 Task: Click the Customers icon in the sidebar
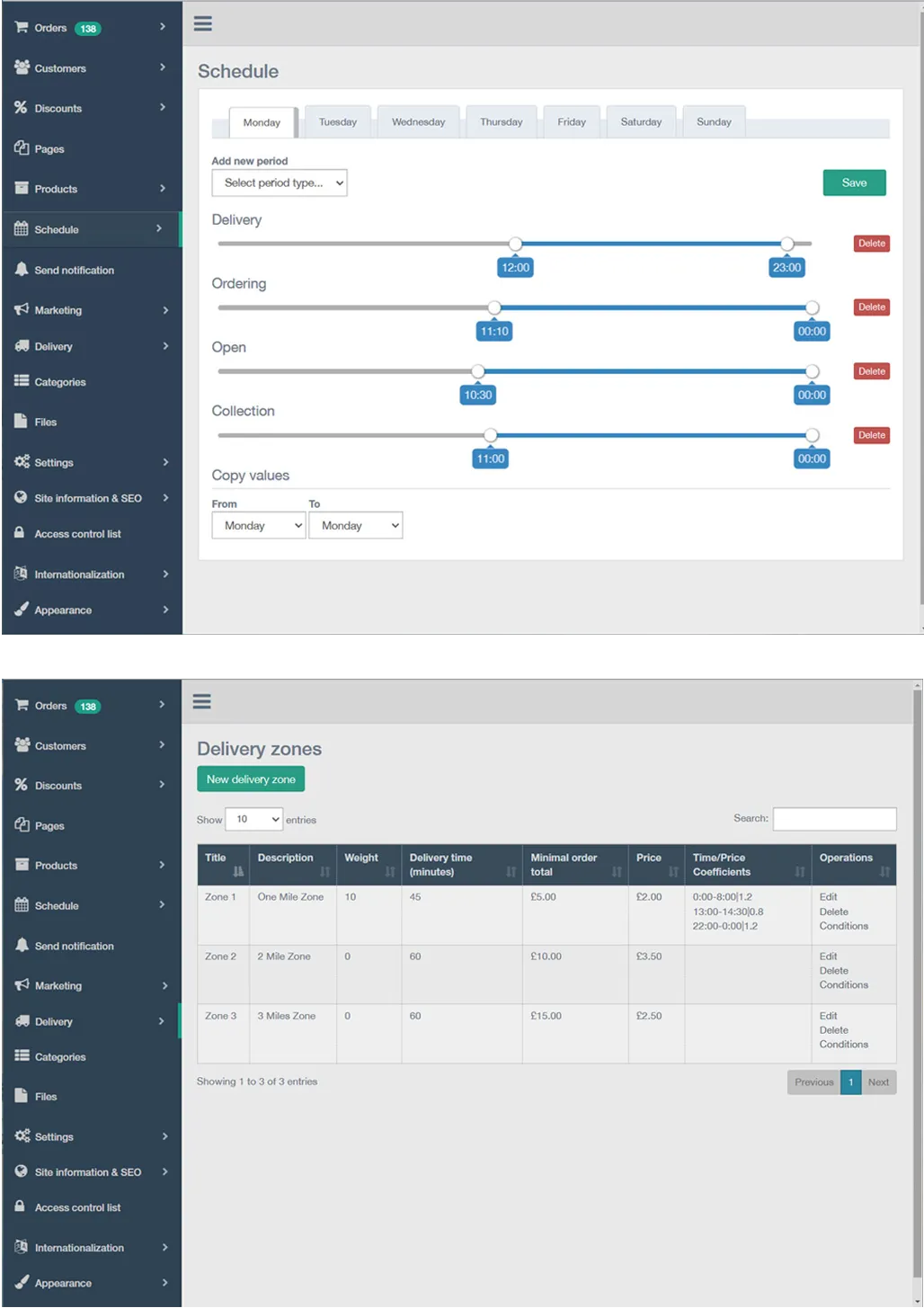coord(20,67)
